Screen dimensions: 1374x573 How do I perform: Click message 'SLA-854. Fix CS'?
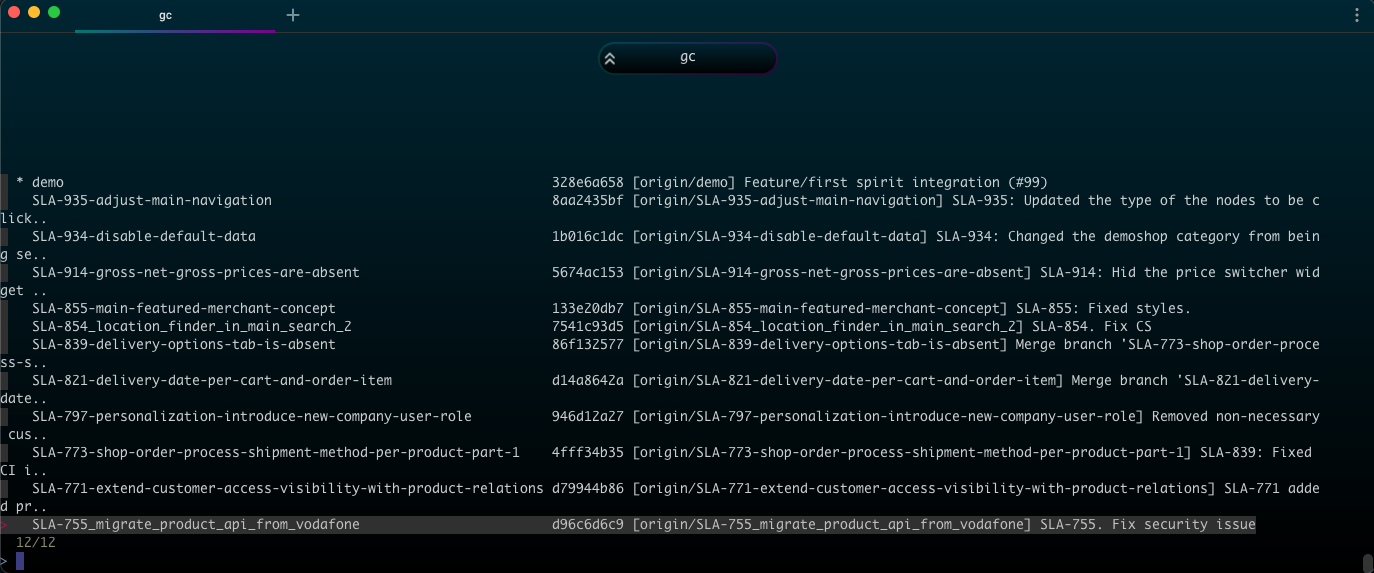point(1092,327)
